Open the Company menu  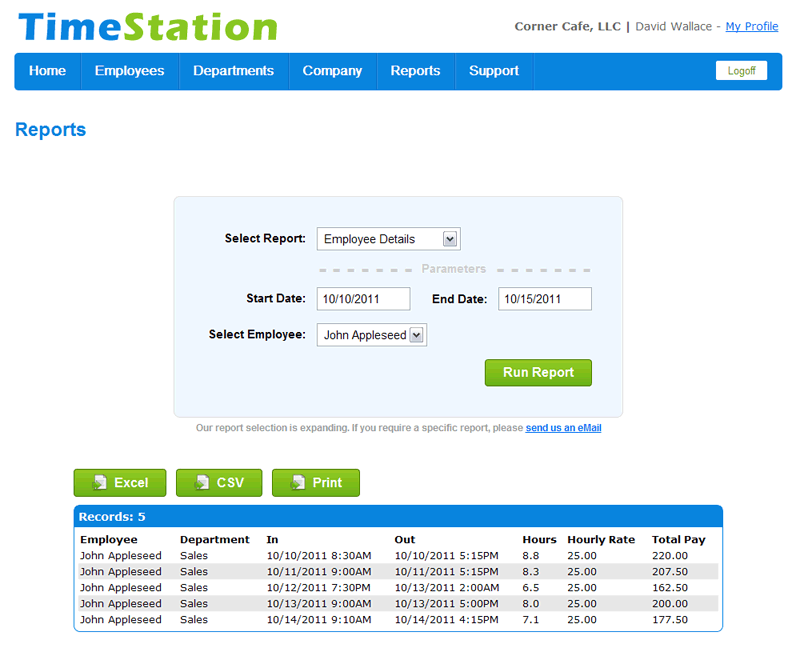click(332, 71)
